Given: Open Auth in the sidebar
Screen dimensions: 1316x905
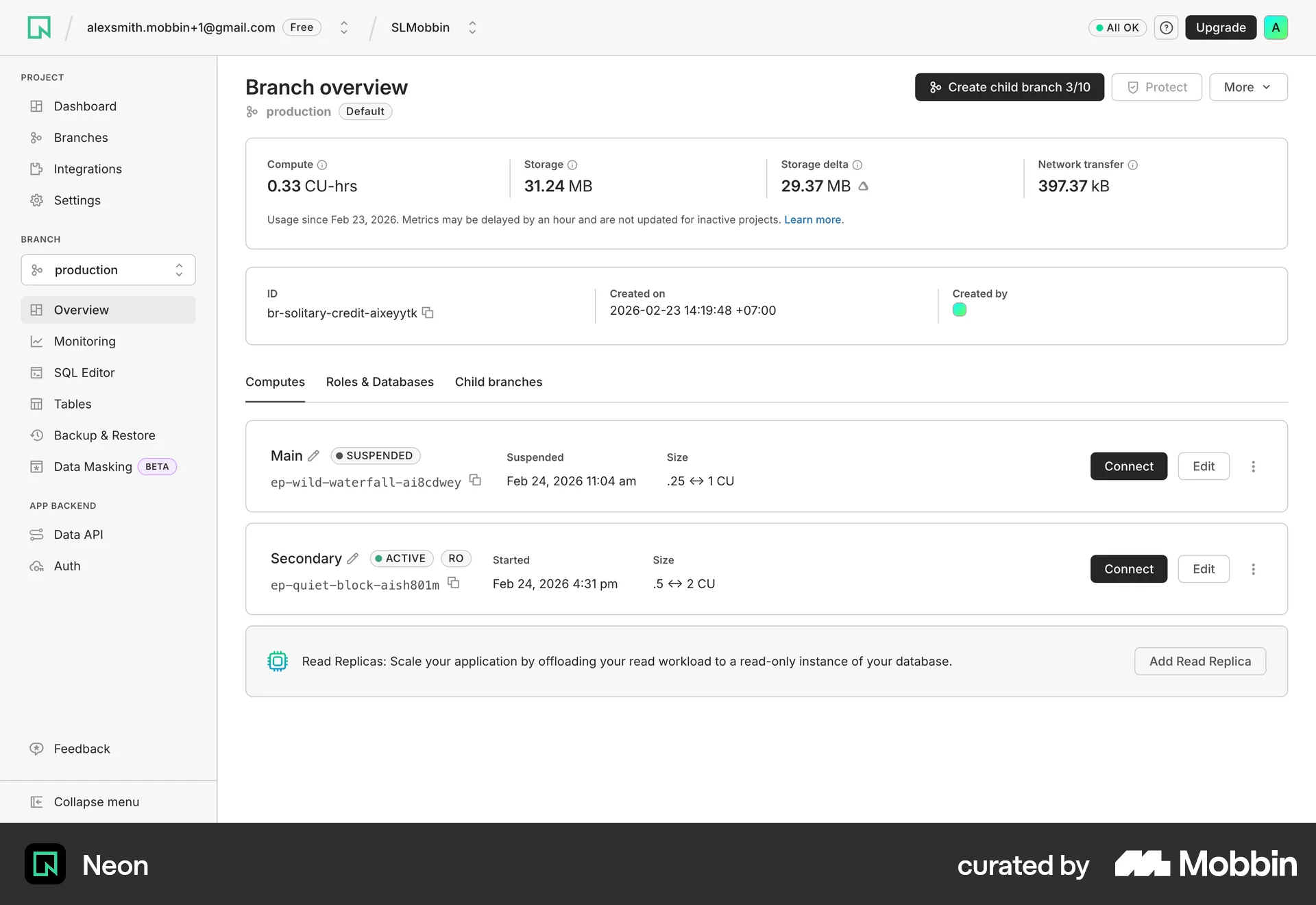Looking at the screenshot, I should [x=108, y=566].
